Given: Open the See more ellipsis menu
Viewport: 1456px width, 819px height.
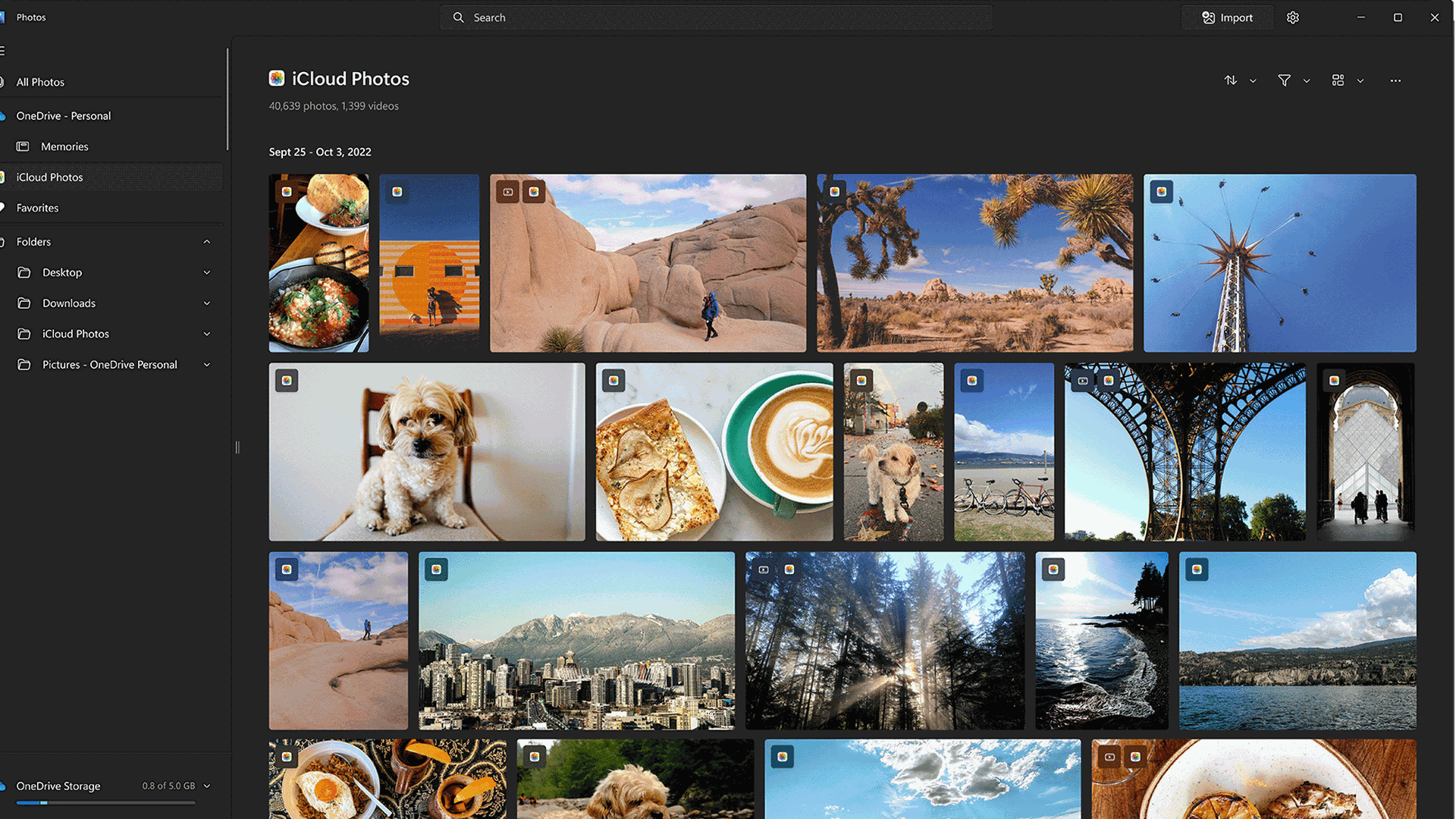Looking at the screenshot, I should [1395, 80].
